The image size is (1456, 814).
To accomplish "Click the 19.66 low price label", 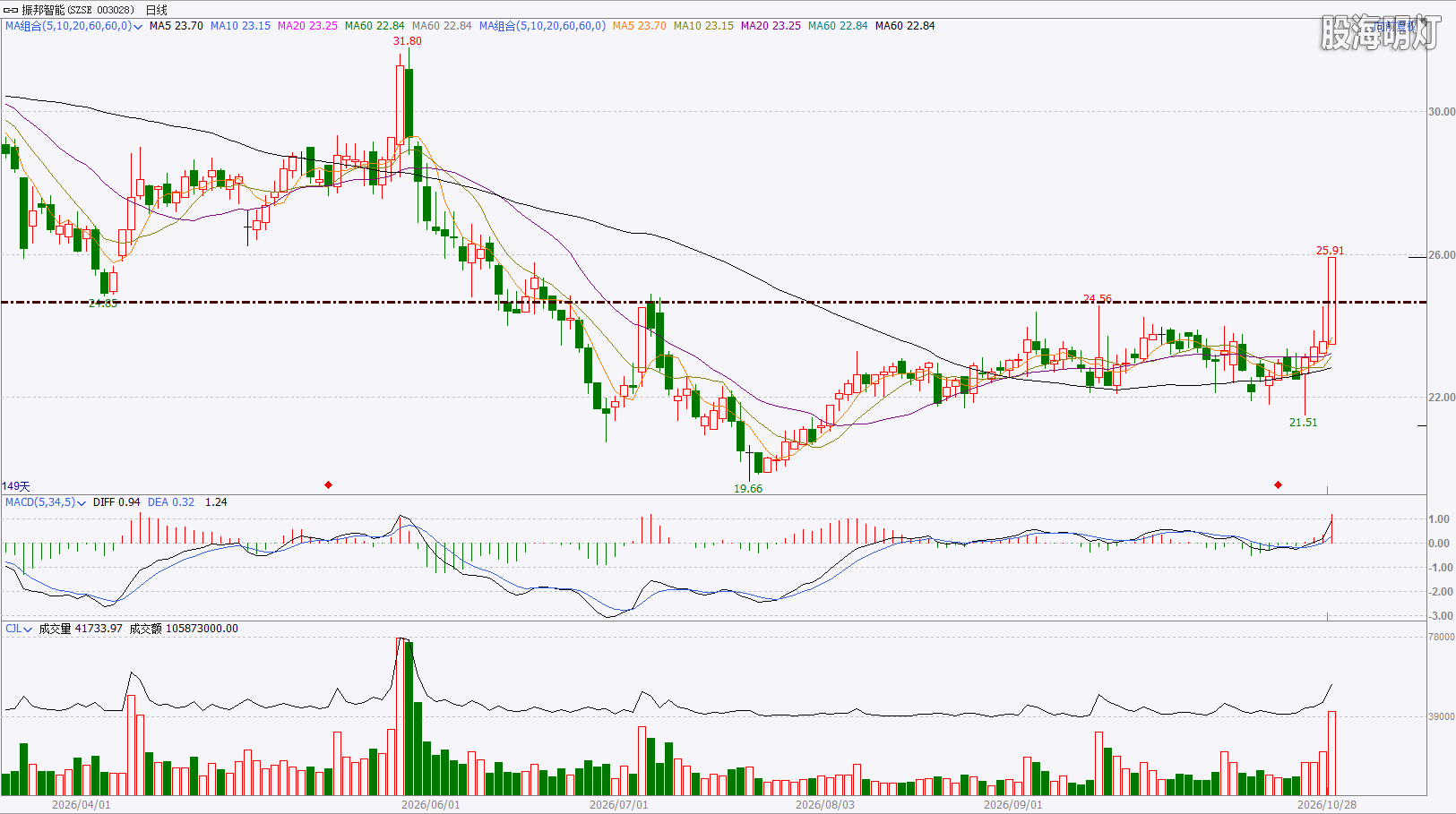I will pyautogui.click(x=748, y=489).
